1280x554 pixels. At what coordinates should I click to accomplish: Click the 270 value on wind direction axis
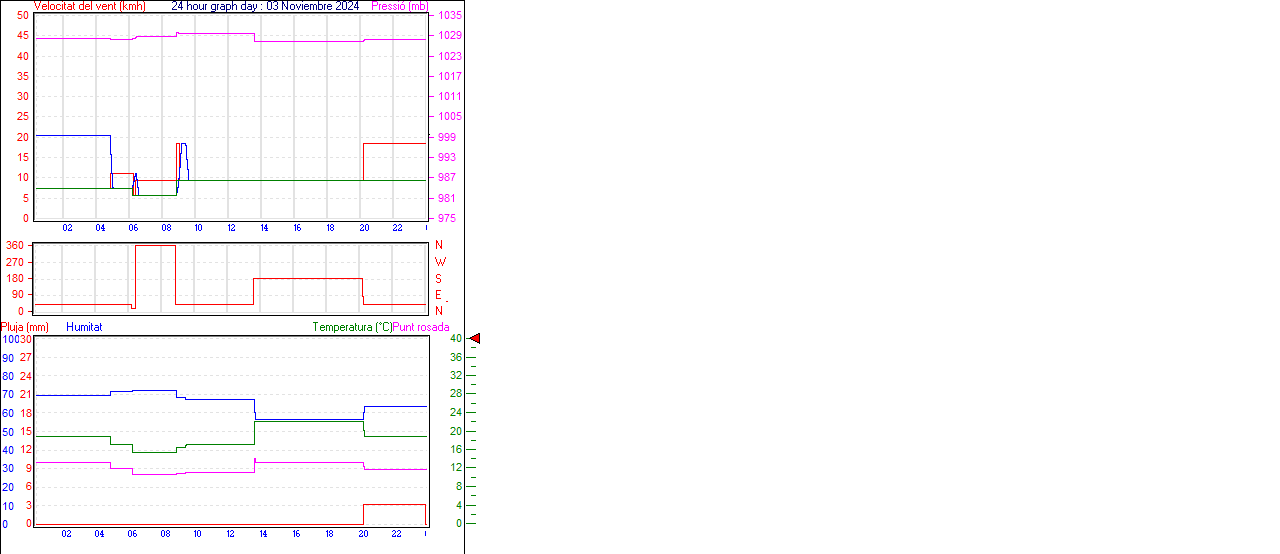[15, 262]
